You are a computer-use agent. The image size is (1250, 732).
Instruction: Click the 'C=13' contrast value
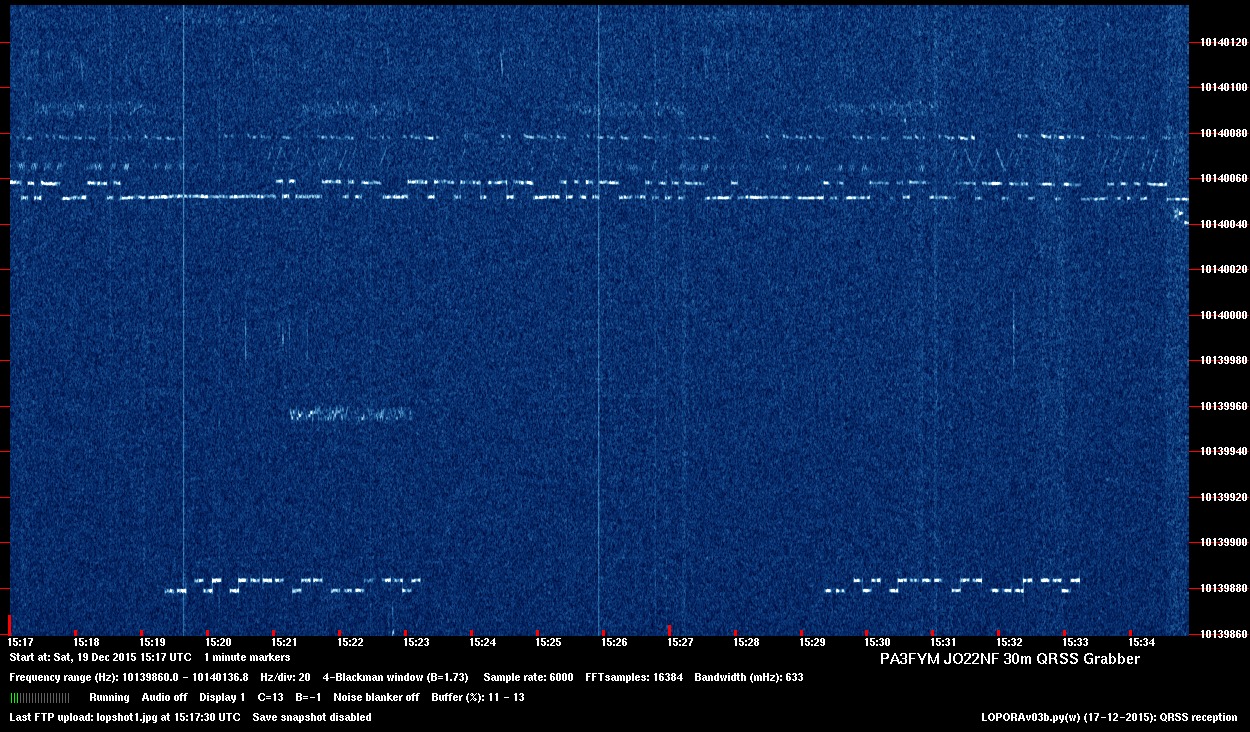270,697
